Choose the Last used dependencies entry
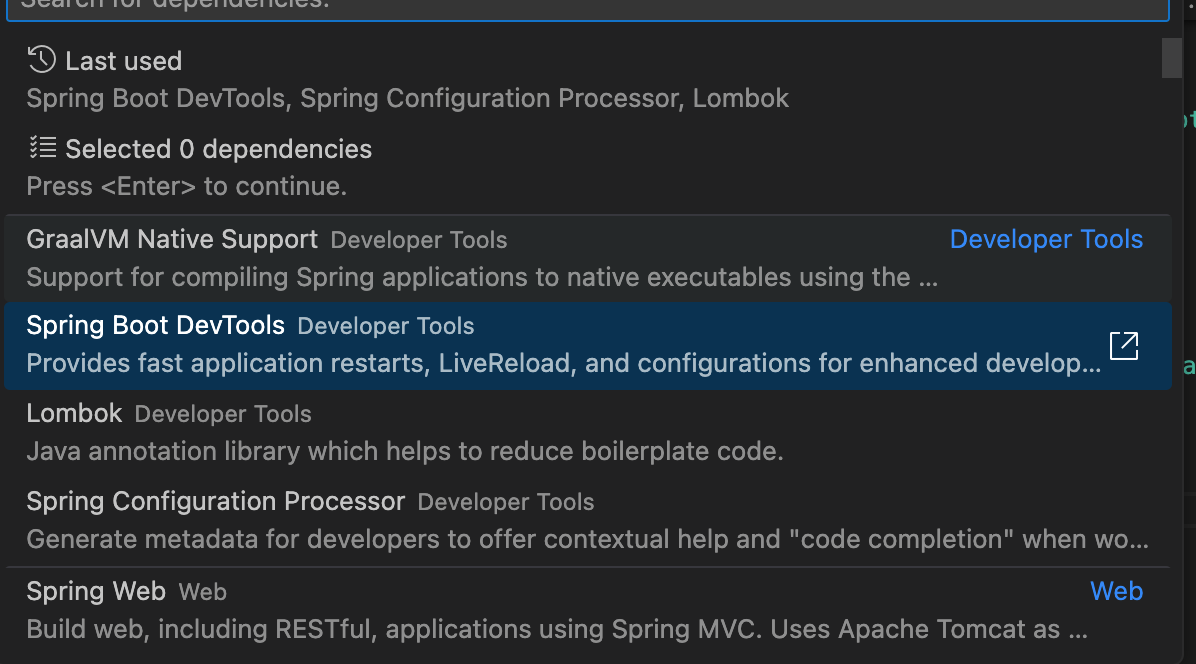1196x664 pixels. point(124,61)
